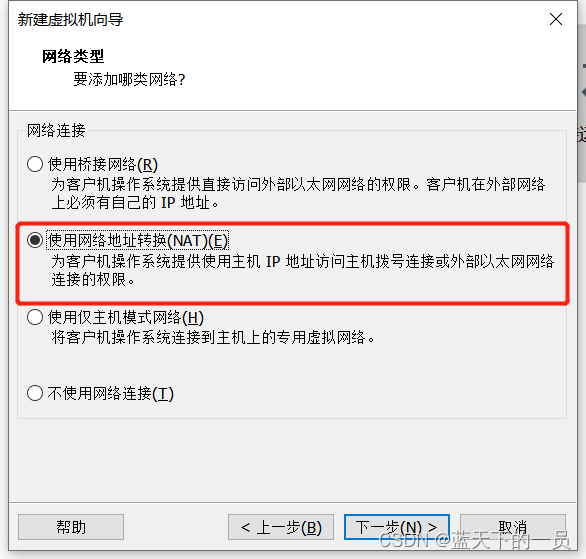Cancel the wizard with 取消 button

click(x=513, y=527)
